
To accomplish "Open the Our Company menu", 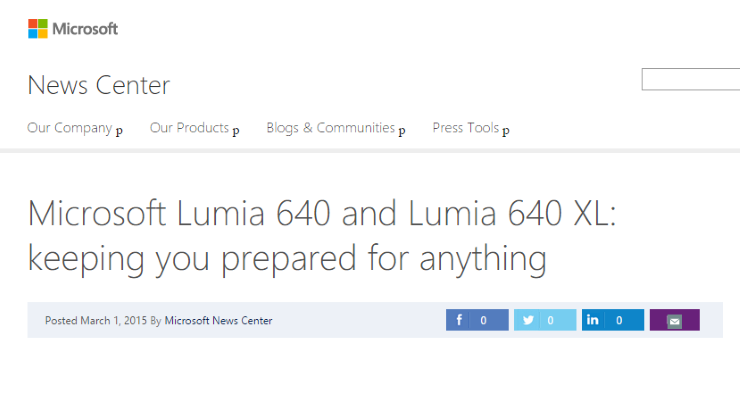I will [69, 128].
